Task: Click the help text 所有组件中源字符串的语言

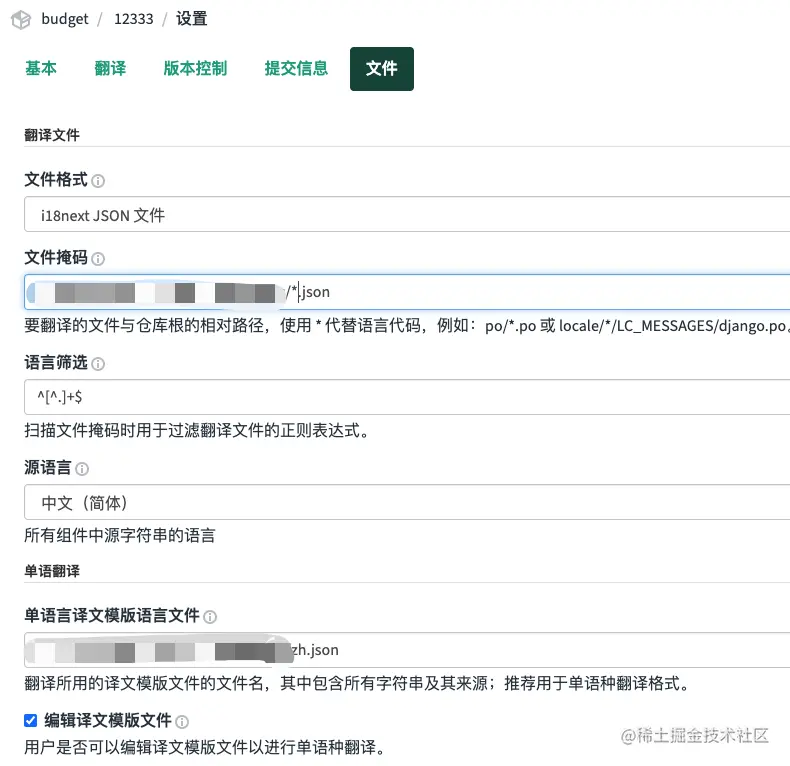Action: coord(120,535)
